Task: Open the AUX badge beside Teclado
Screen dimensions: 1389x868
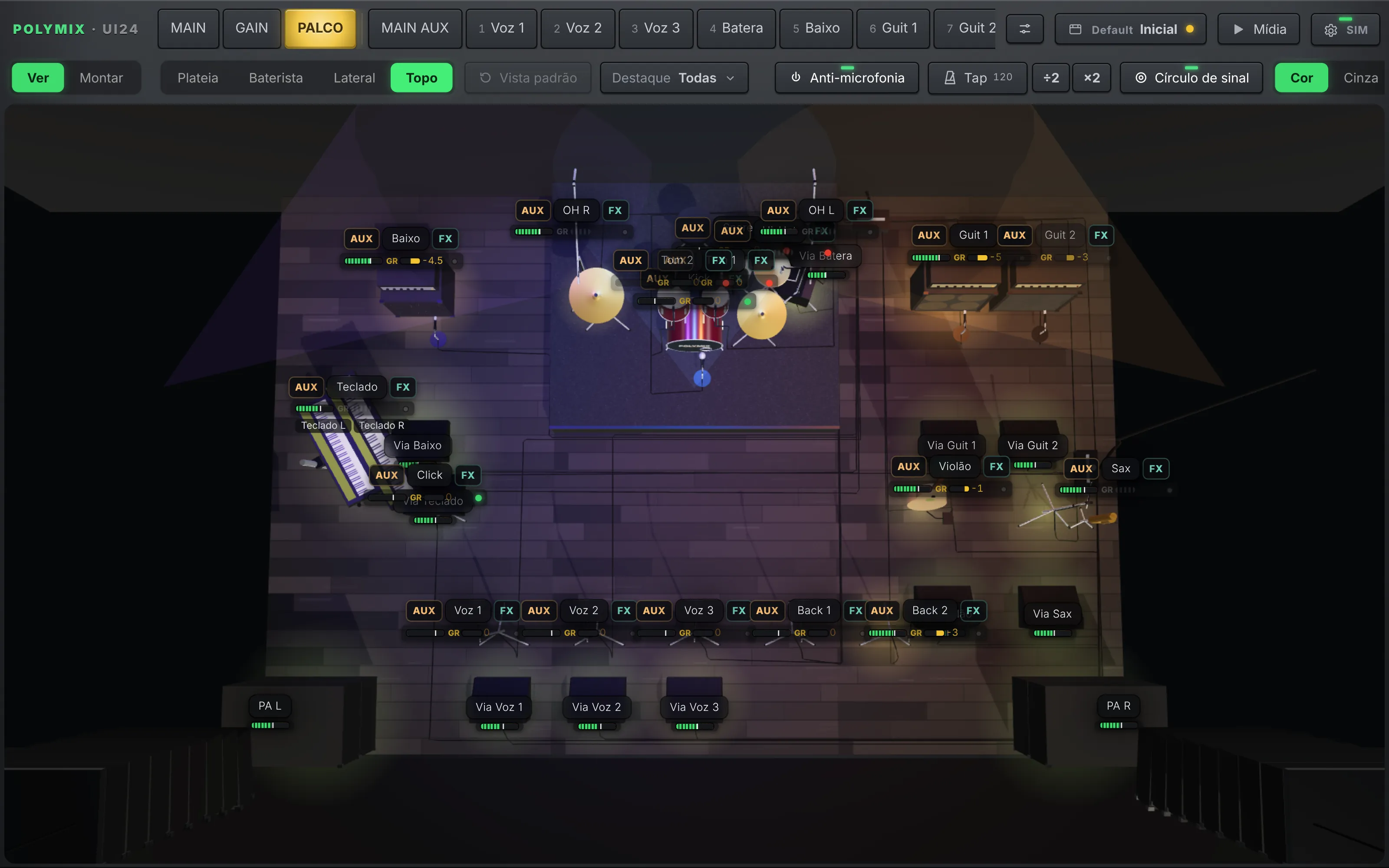Action: click(306, 387)
